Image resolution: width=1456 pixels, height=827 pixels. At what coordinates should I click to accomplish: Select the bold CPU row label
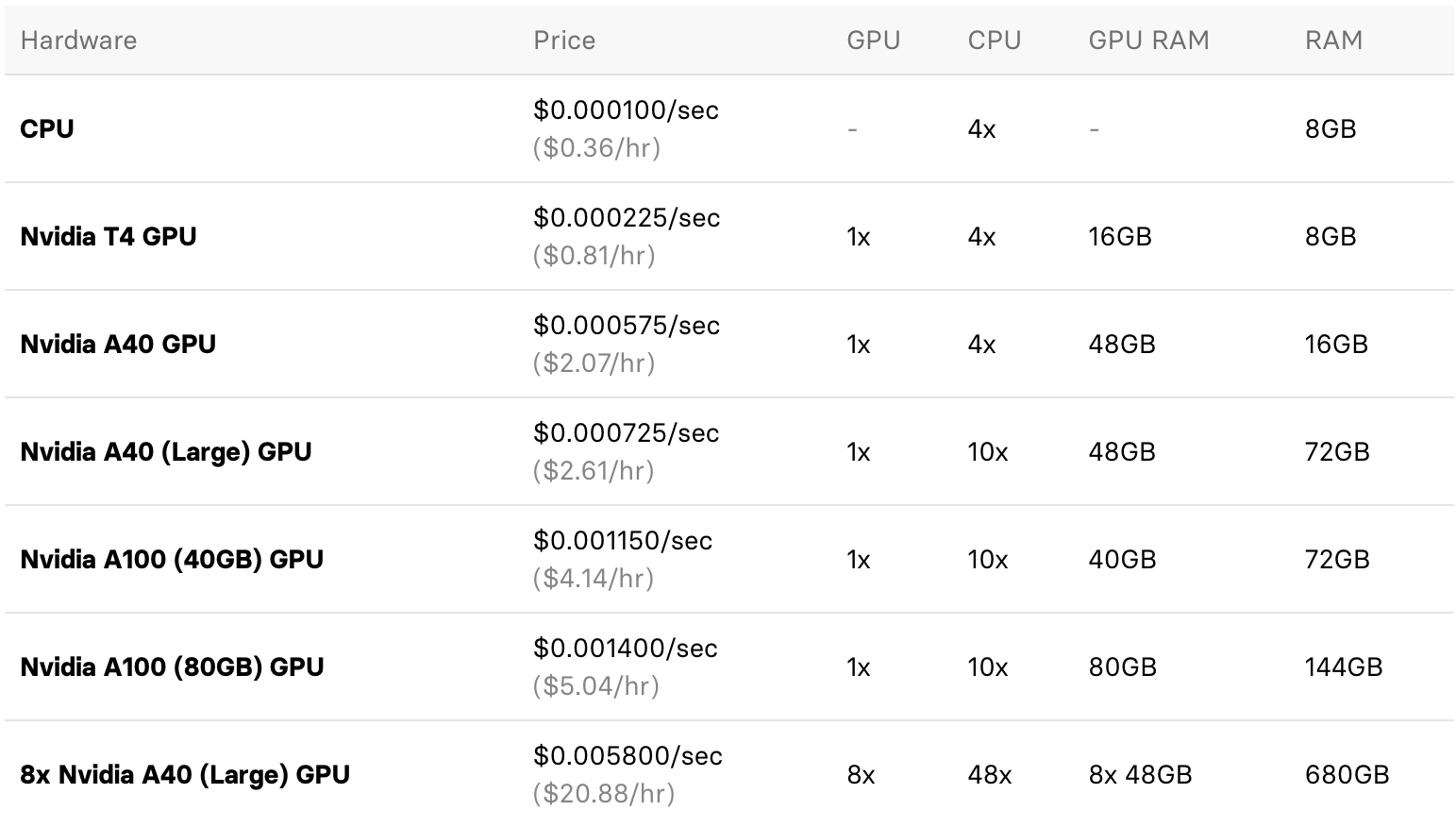(47, 129)
